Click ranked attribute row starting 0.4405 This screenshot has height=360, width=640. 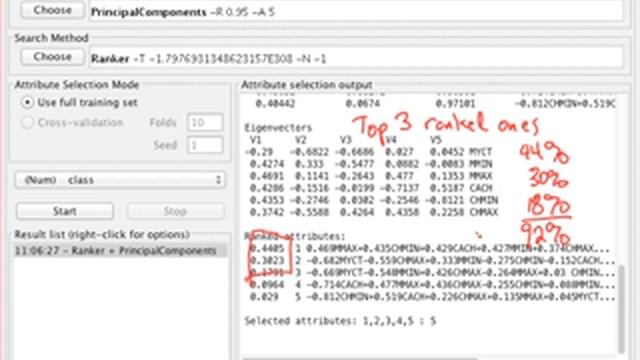point(429,248)
